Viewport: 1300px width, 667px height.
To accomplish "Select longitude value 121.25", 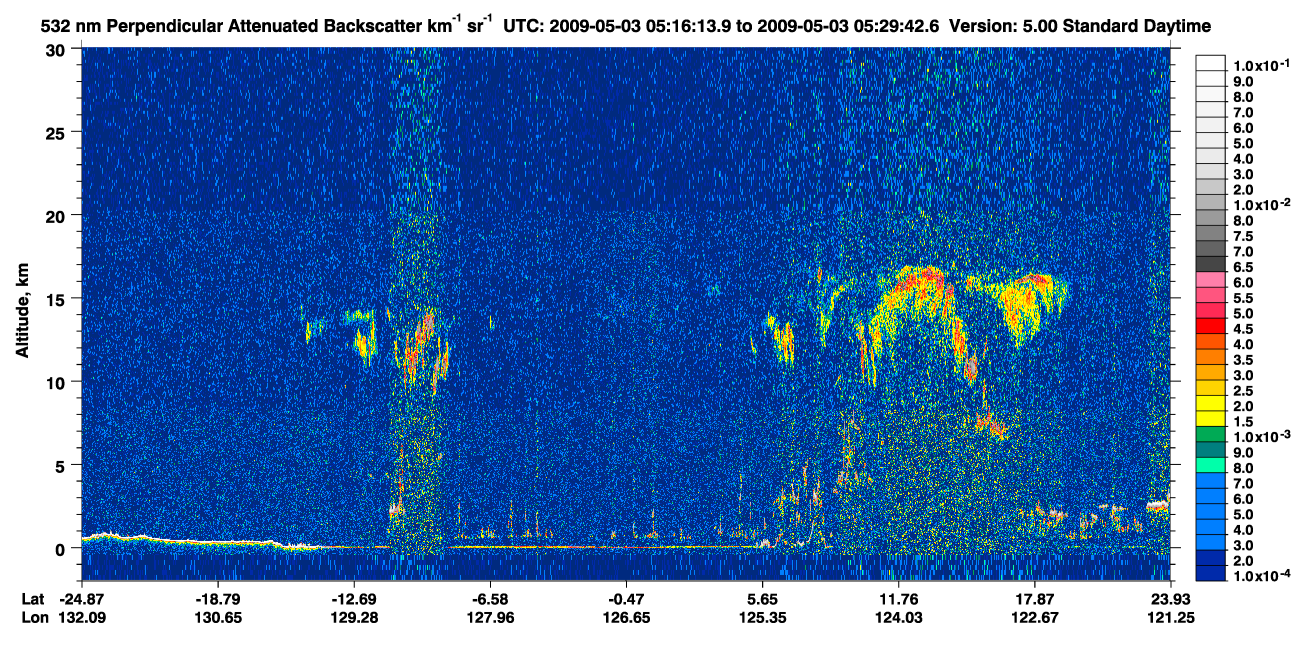I will click(x=1170, y=618).
